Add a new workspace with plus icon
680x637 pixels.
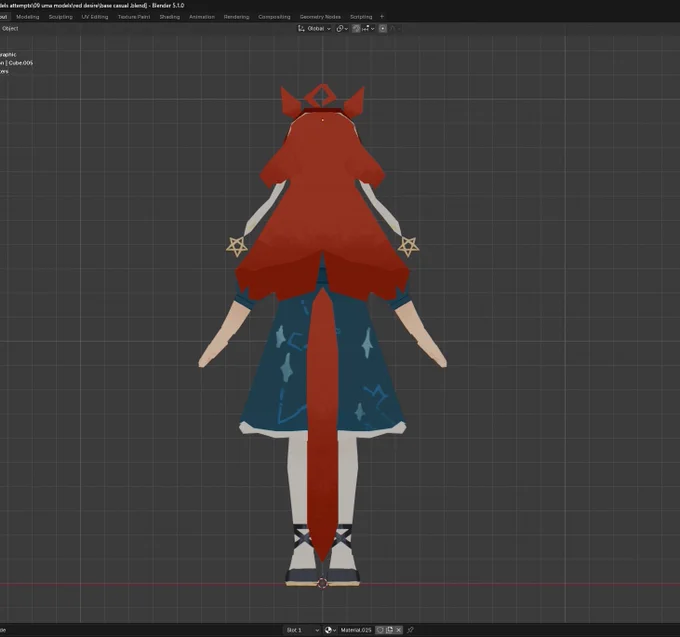click(382, 17)
